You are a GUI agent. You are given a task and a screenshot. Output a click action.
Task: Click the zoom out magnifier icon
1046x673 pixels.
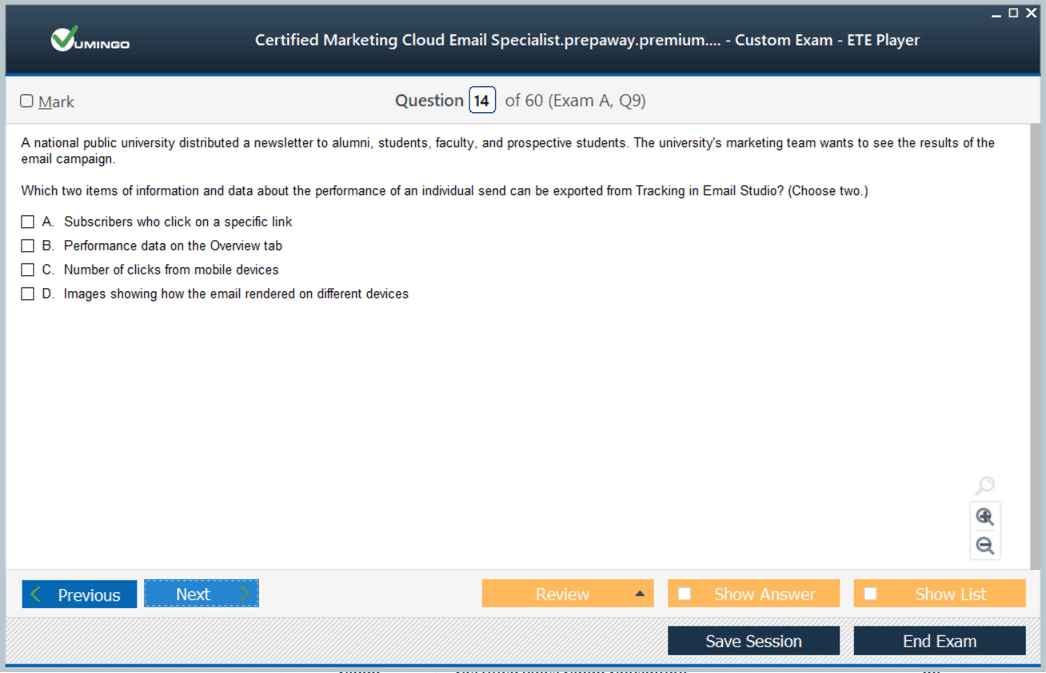985,546
